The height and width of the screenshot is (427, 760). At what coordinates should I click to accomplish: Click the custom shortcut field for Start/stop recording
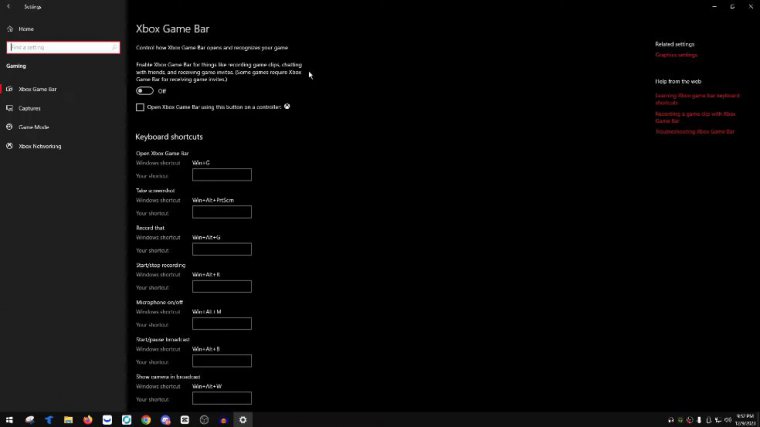pyautogui.click(x=221, y=287)
